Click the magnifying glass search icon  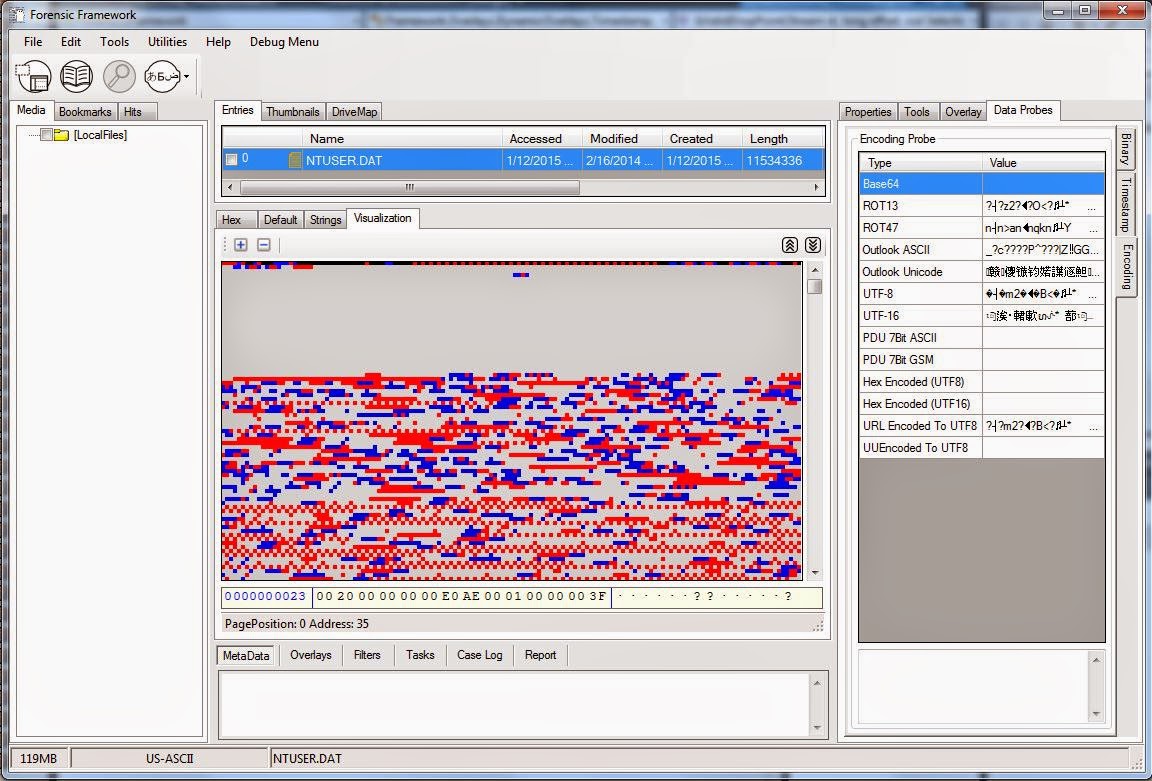119,76
